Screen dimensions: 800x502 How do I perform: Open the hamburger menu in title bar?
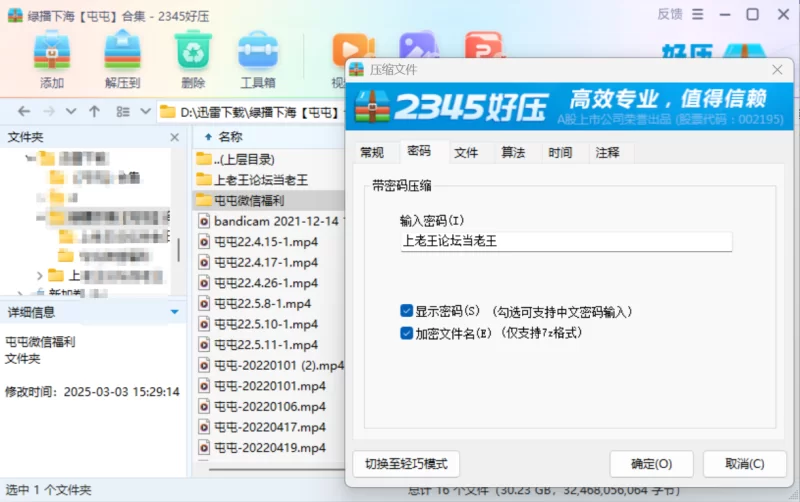click(697, 14)
